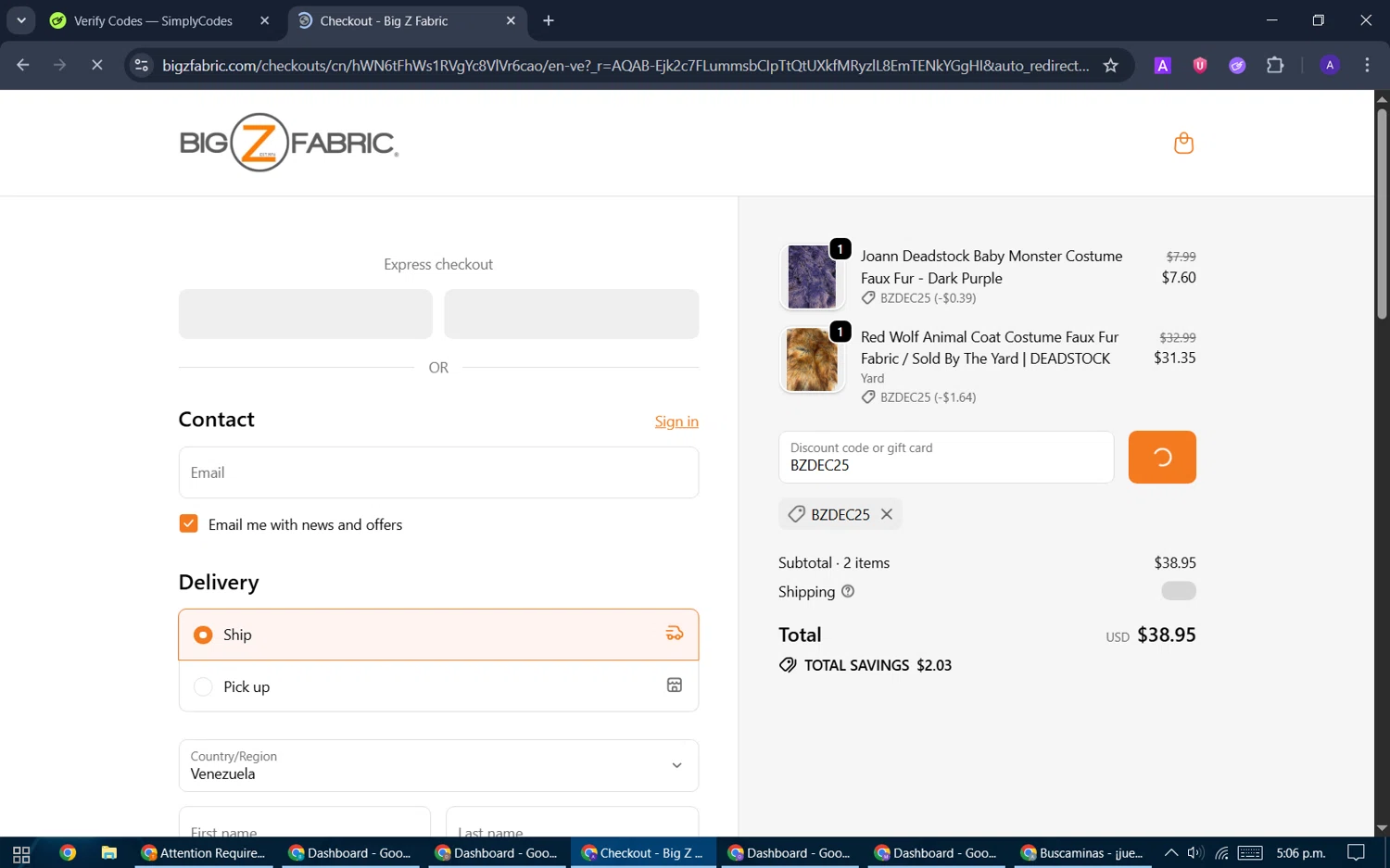Select the Pick up delivery option
This screenshot has width=1390, height=868.
(438, 686)
